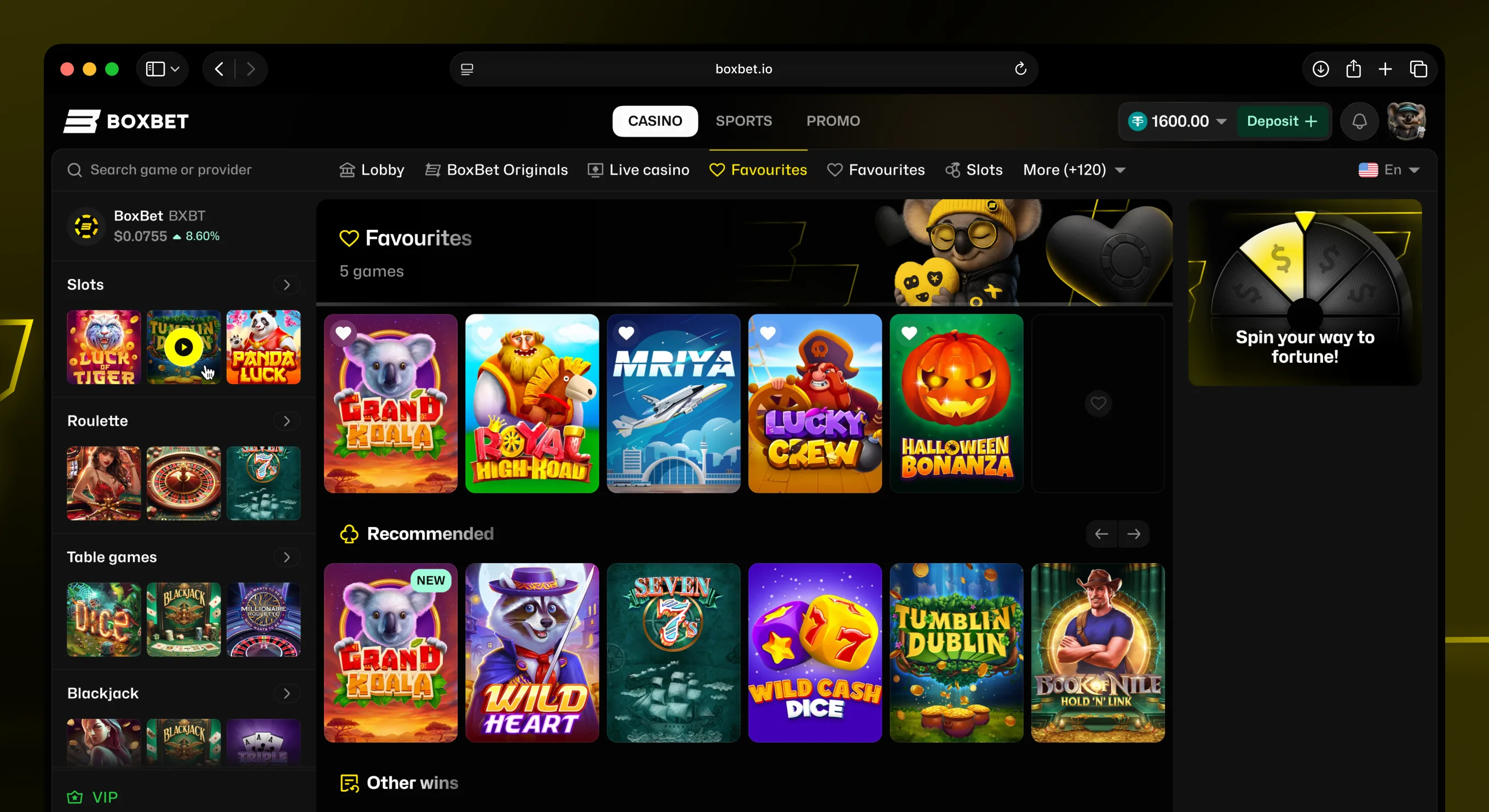Click the browser reload page icon
The width and height of the screenshot is (1489, 812).
(x=1020, y=69)
